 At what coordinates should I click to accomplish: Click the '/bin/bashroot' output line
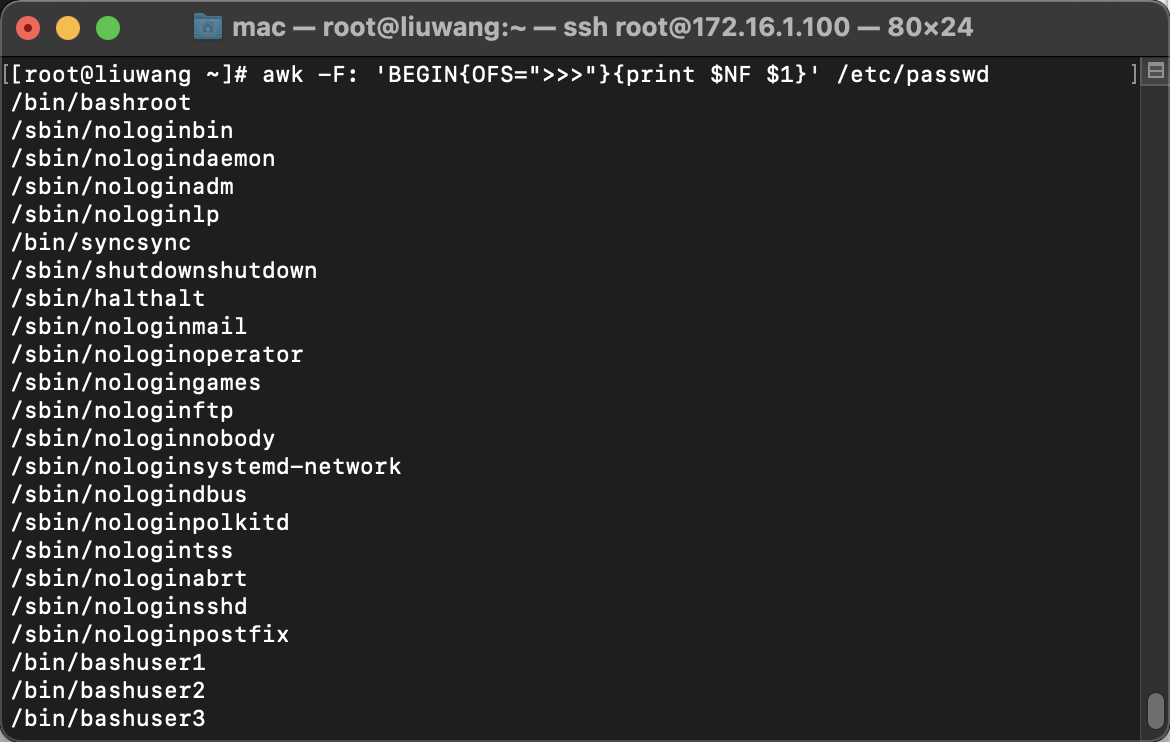(x=101, y=102)
